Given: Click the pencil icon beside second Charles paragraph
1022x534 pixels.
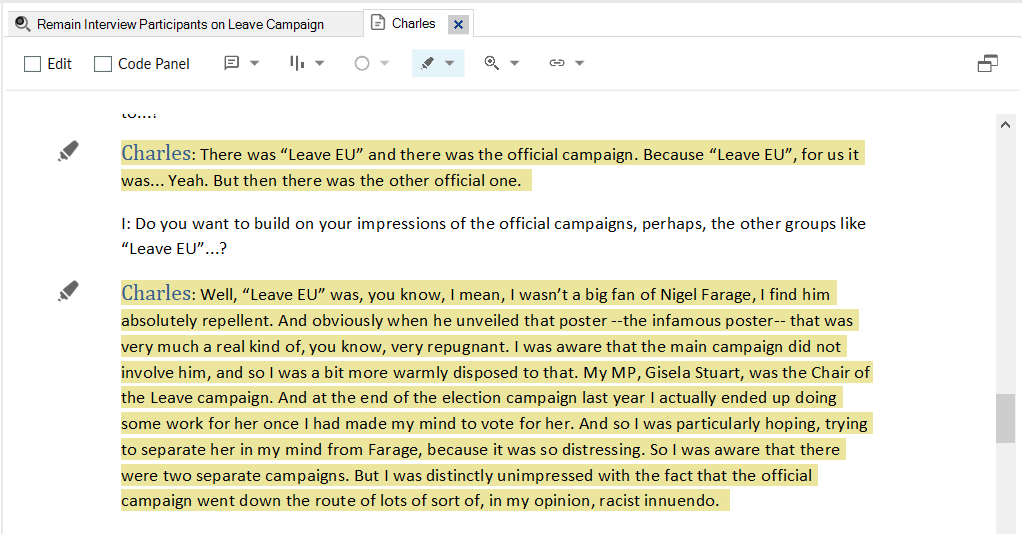Looking at the screenshot, I should [x=68, y=292].
